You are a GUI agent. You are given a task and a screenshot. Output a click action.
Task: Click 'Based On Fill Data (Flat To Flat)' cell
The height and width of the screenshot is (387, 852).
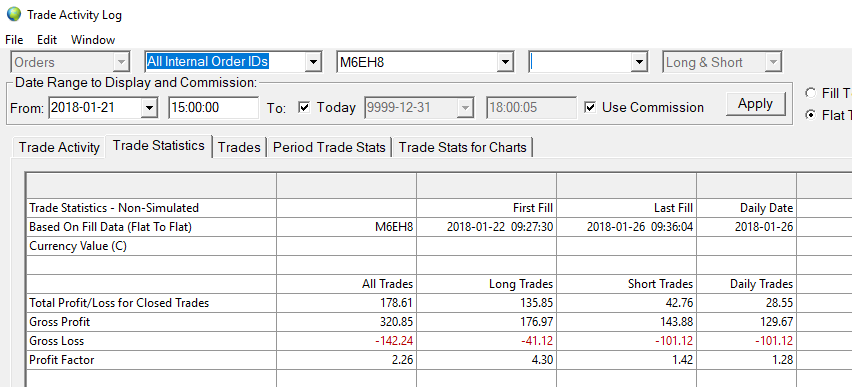pyautogui.click(x=151, y=227)
